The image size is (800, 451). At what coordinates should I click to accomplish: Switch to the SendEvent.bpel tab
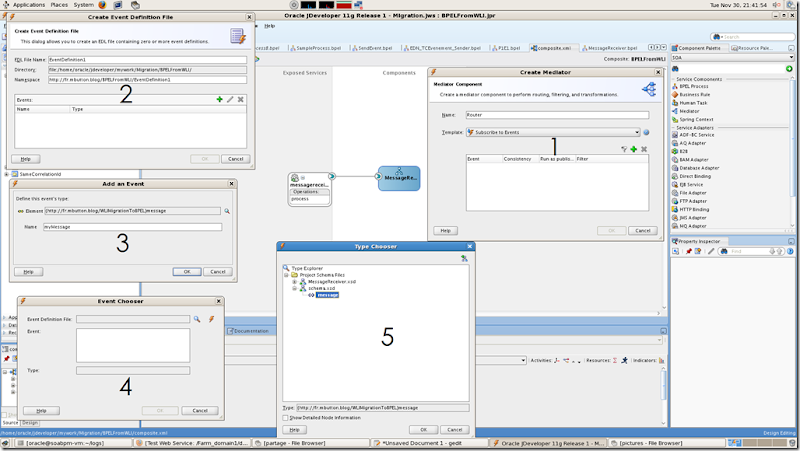pyautogui.click(x=372, y=48)
